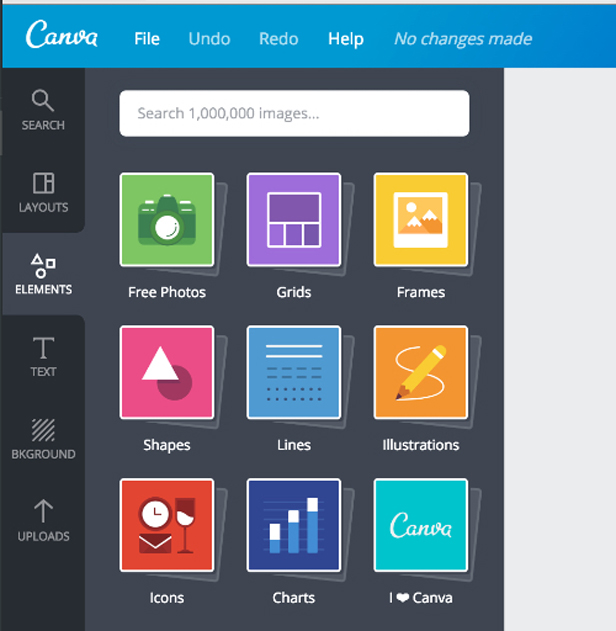Open the Layouts sidebar panel
Screen dimensions: 616x631
(x=43, y=192)
